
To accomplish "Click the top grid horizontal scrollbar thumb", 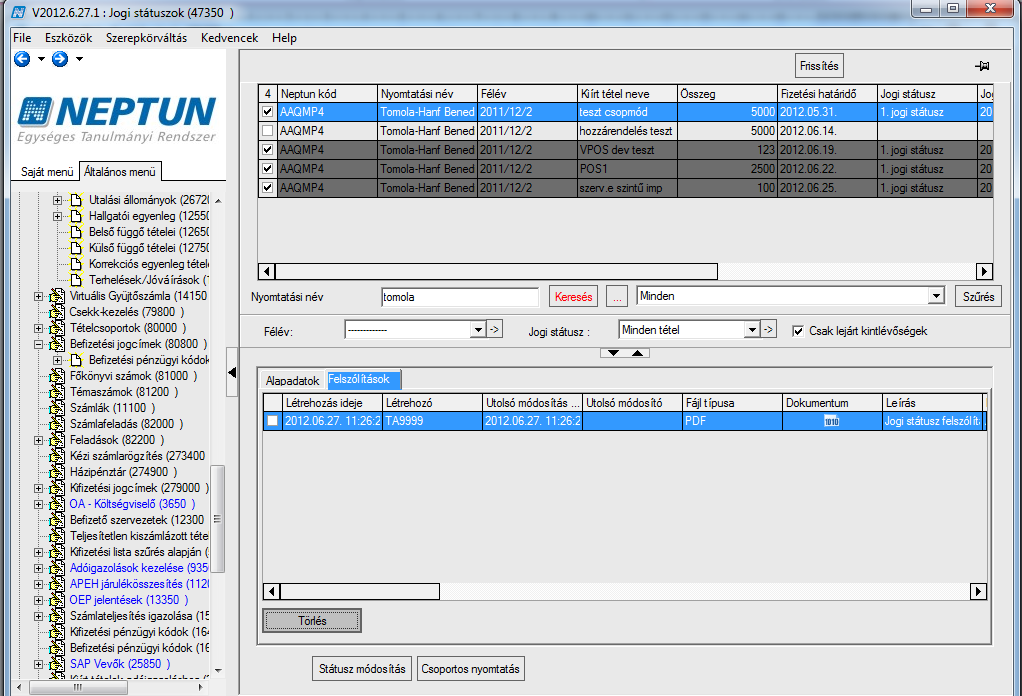I will click(496, 271).
